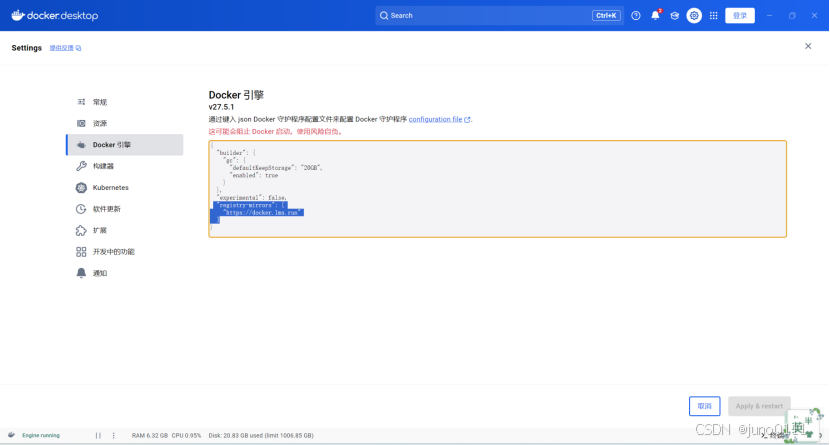
Task: Click the https://docker.1ms.run mirror URL line
Action: coord(261,212)
